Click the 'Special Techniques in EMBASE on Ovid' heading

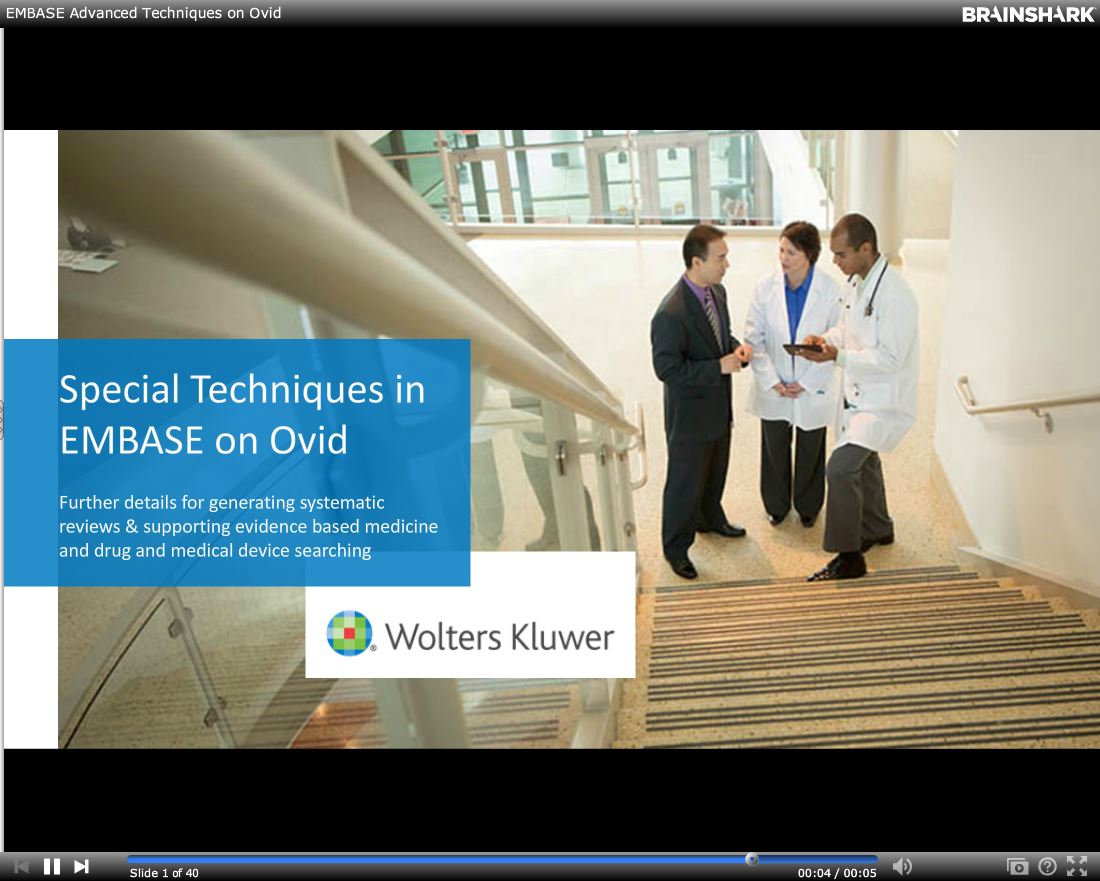click(242, 414)
